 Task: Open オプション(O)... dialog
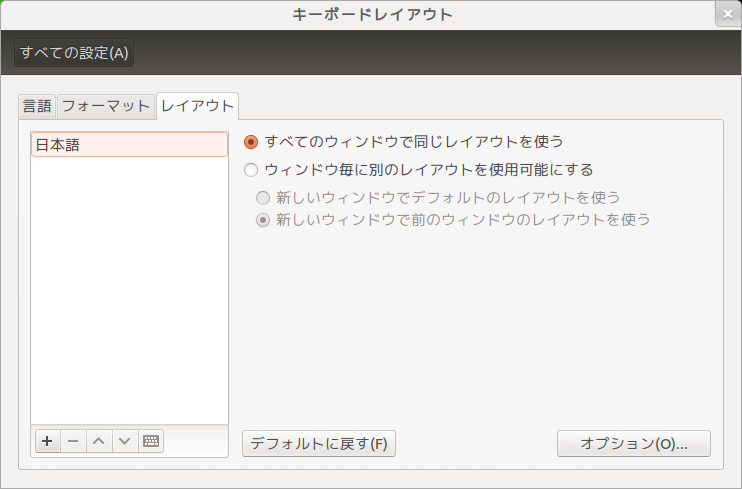[634, 444]
